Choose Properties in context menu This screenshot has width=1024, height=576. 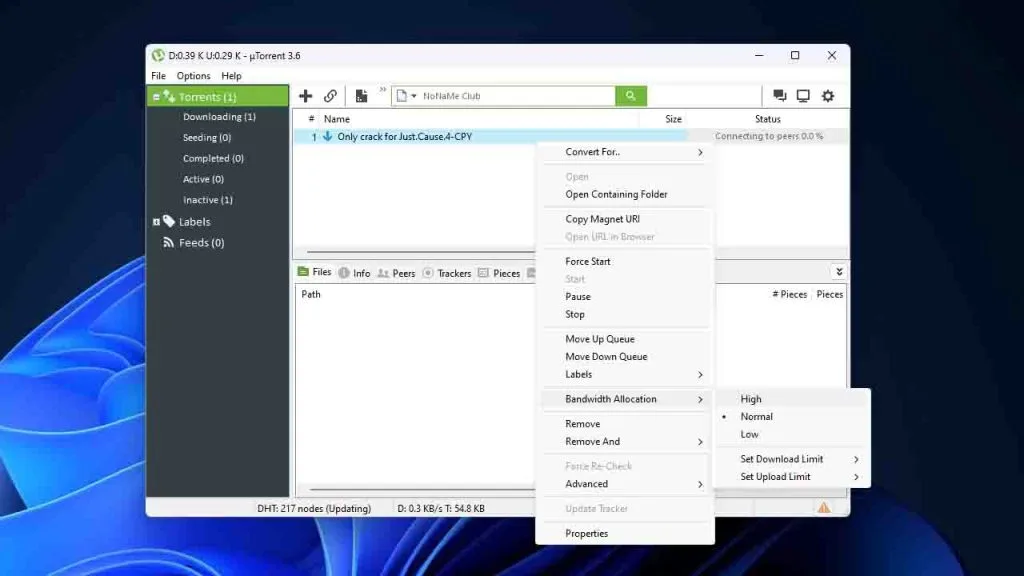pyautogui.click(x=625, y=534)
